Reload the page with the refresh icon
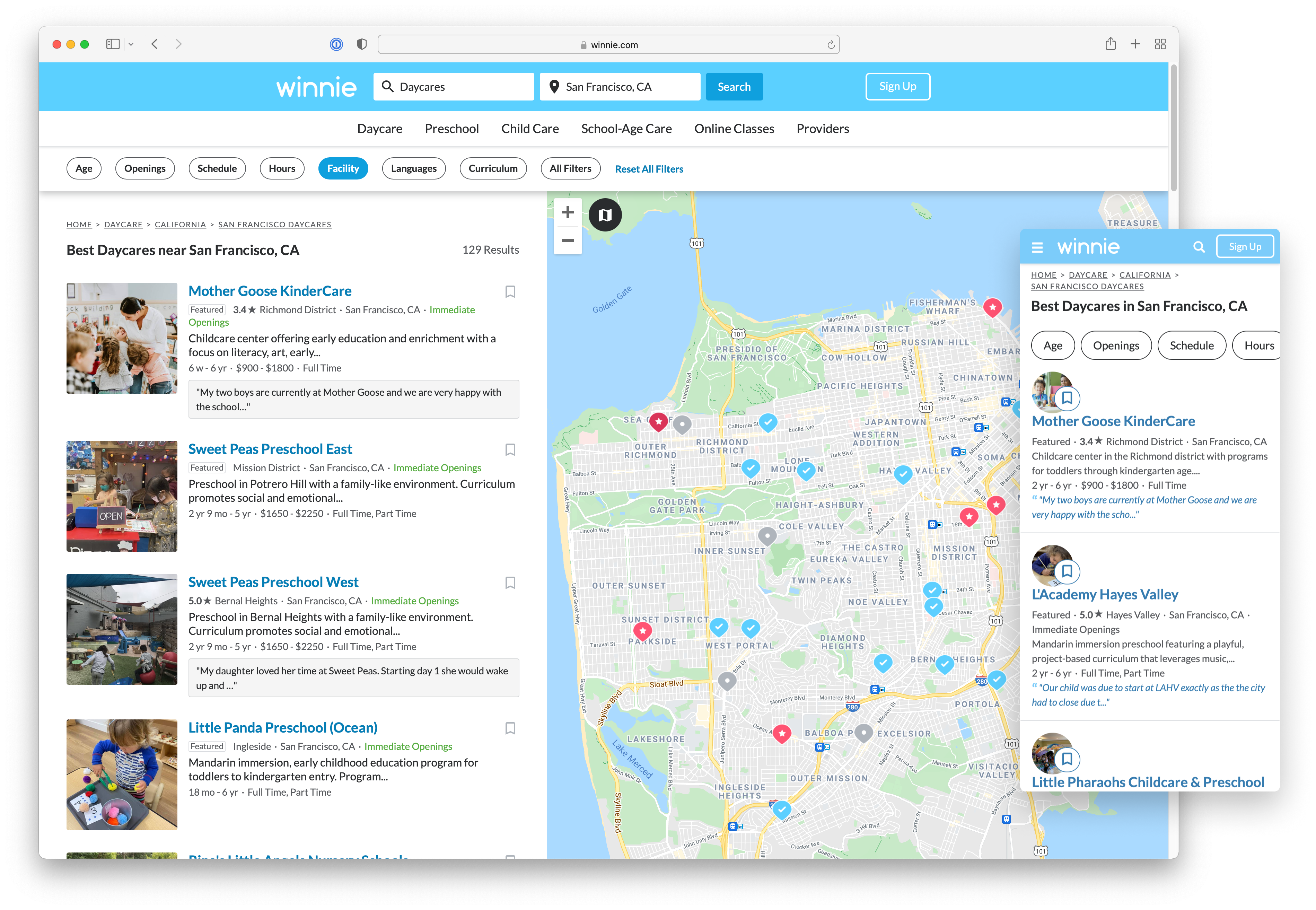The image size is (1316, 910). [x=831, y=44]
